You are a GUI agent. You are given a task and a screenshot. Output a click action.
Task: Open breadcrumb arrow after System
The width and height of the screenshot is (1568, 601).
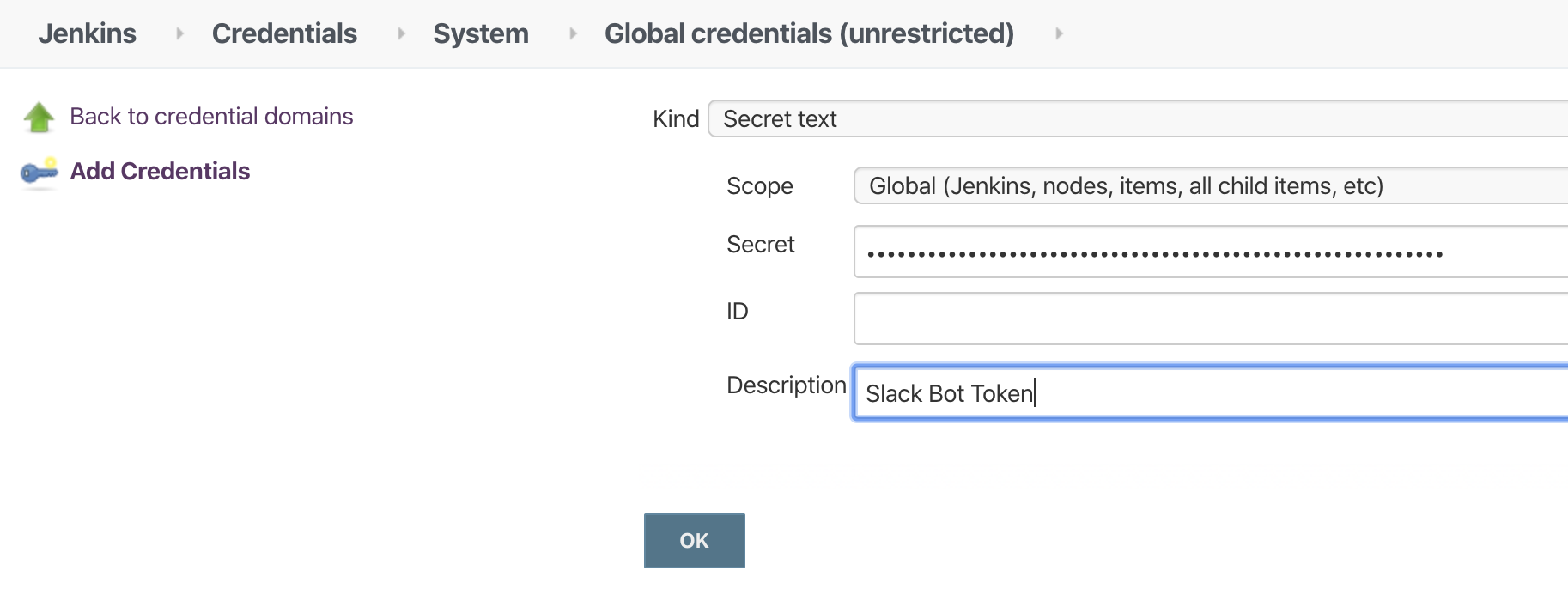pyautogui.click(x=573, y=33)
